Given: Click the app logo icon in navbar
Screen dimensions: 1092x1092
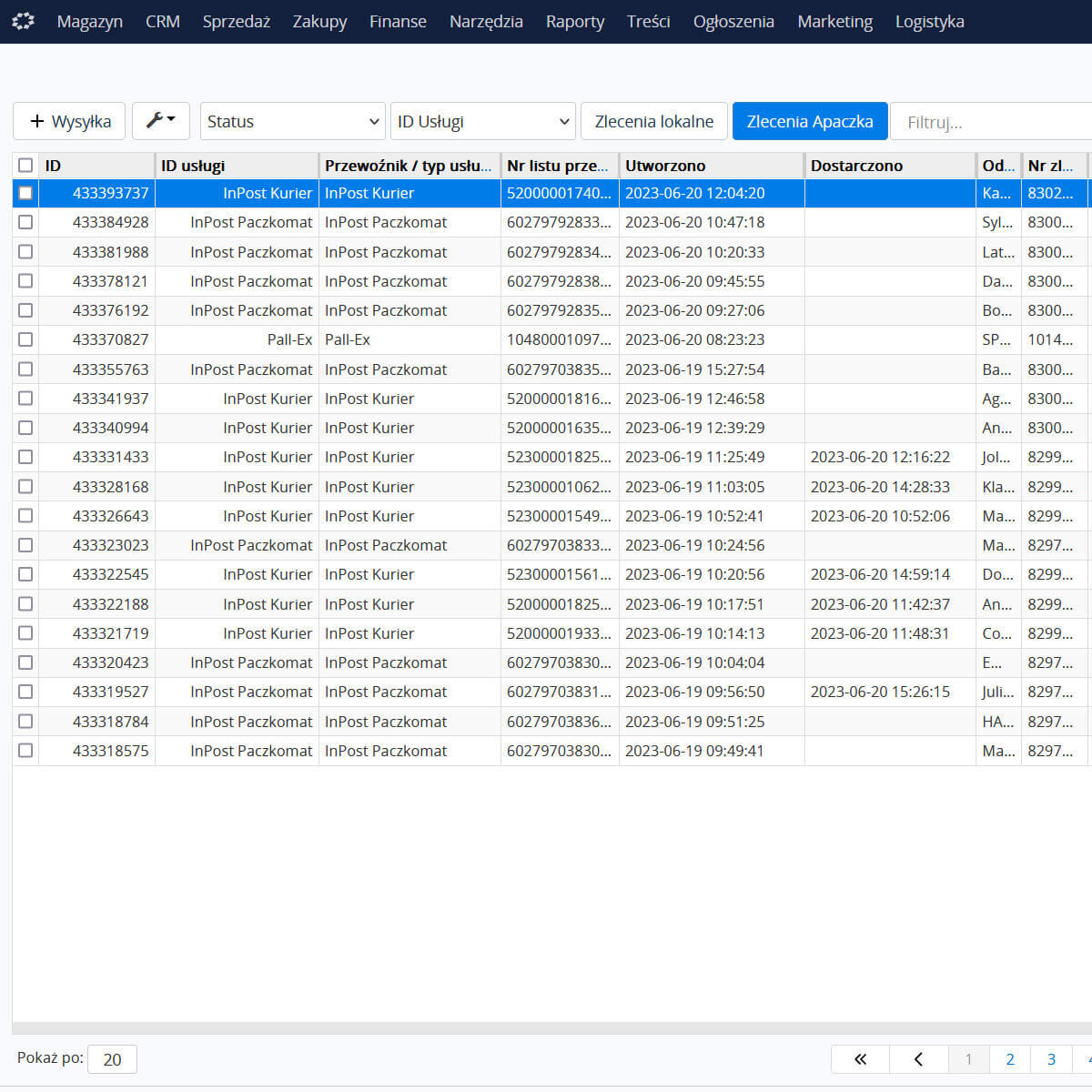Looking at the screenshot, I should 24,21.
